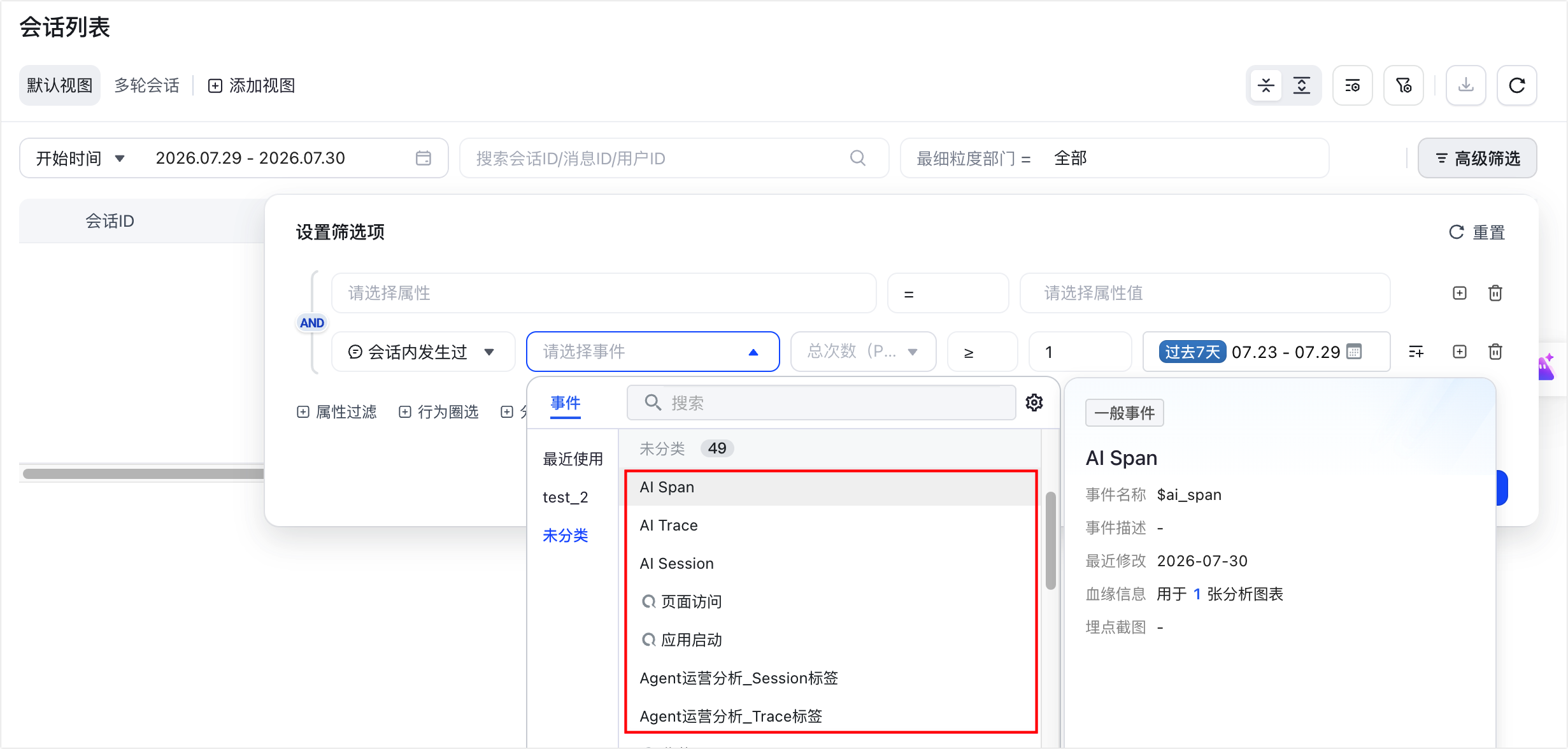1568x749 pixels.
Task: Add sub-filter icon on event row
Action: tap(1416, 352)
